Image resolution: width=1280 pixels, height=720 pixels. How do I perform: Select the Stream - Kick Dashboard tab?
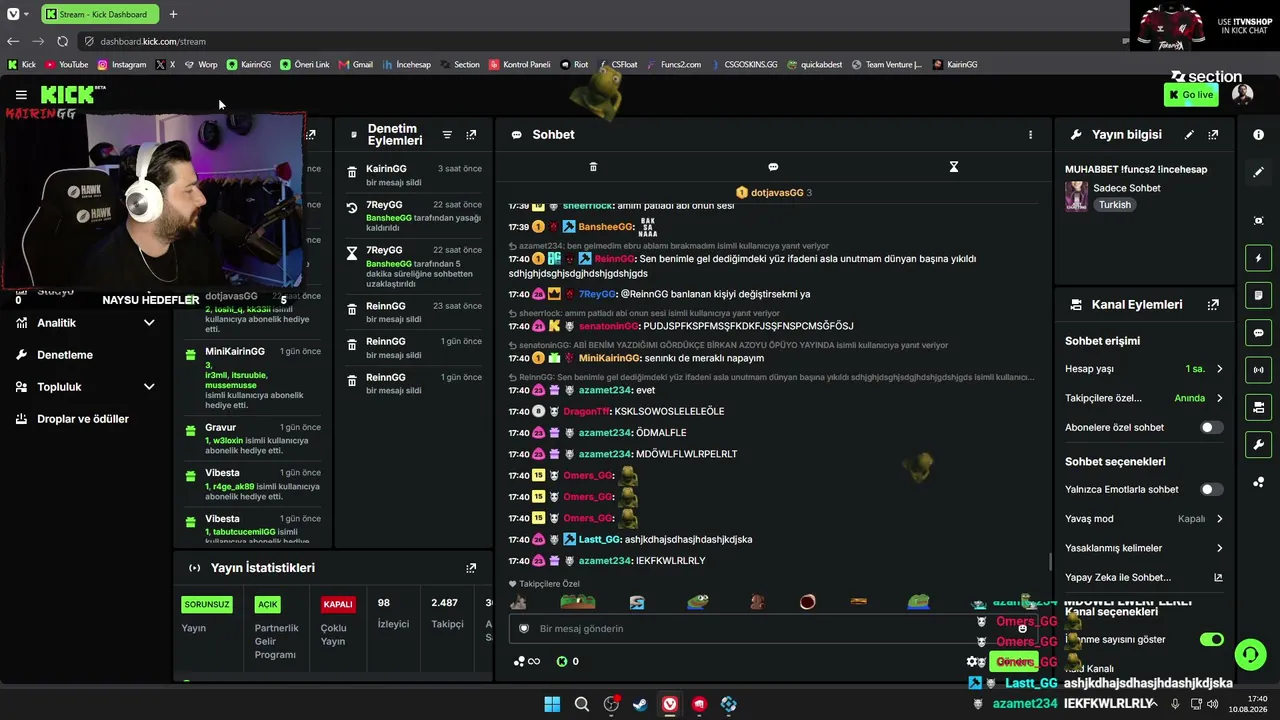pyautogui.click(x=100, y=14)
